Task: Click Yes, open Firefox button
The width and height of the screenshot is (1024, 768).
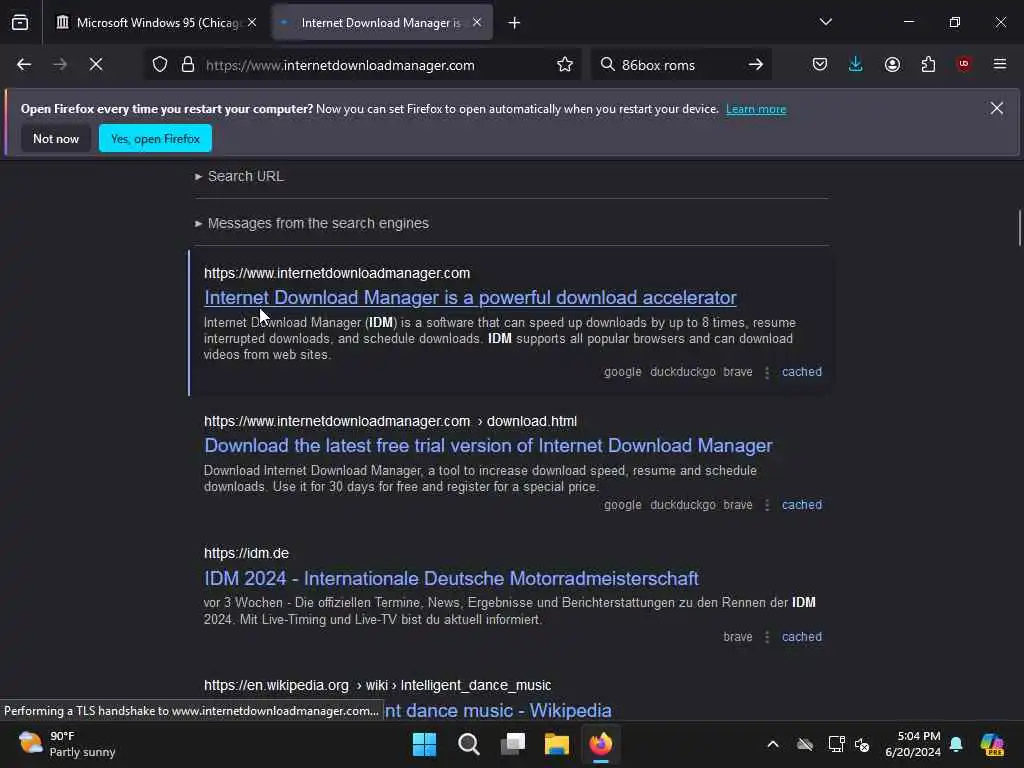Action: (155, 138)
